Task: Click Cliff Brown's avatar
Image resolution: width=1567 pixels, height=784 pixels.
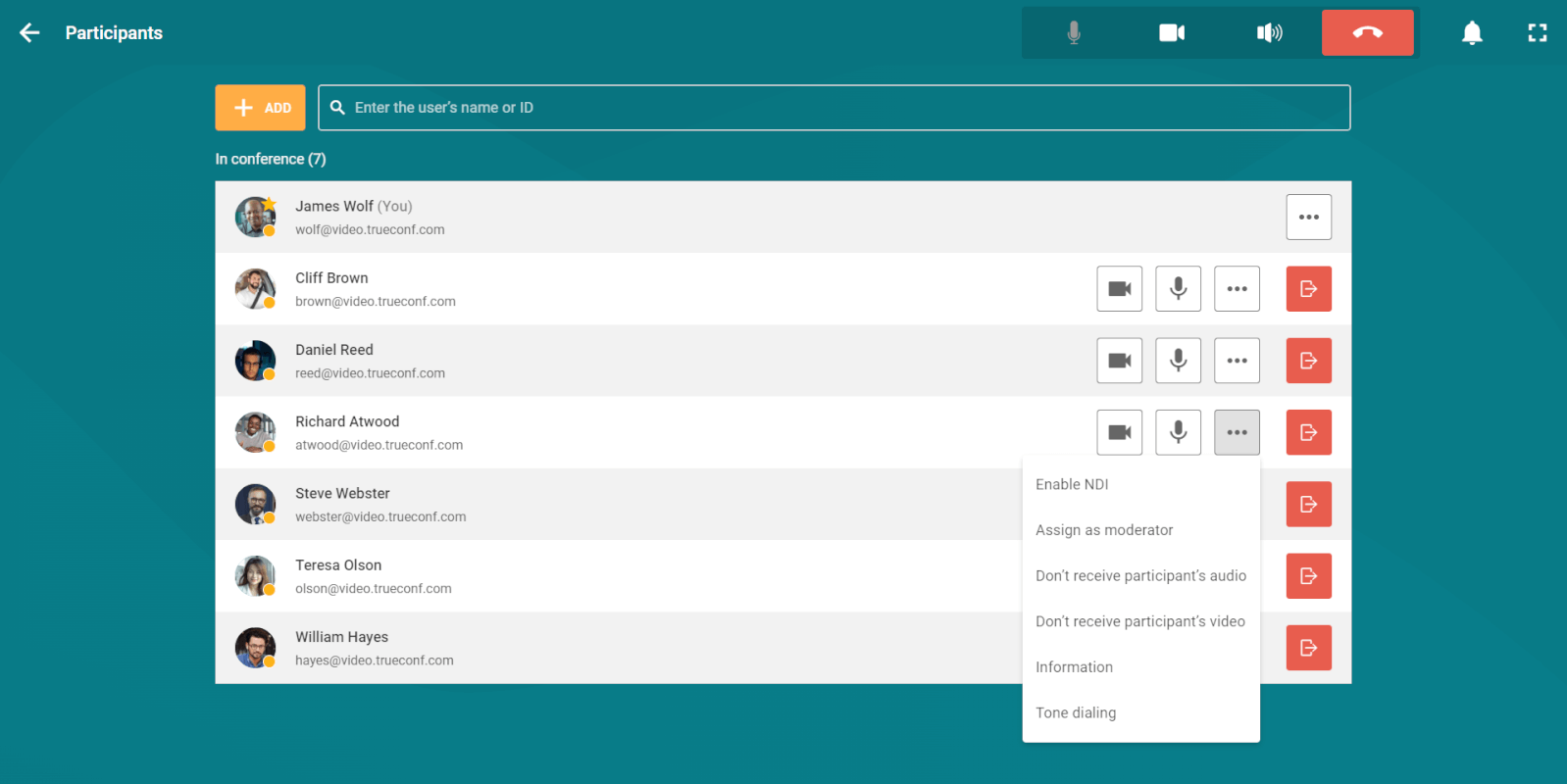Action: 255,289
